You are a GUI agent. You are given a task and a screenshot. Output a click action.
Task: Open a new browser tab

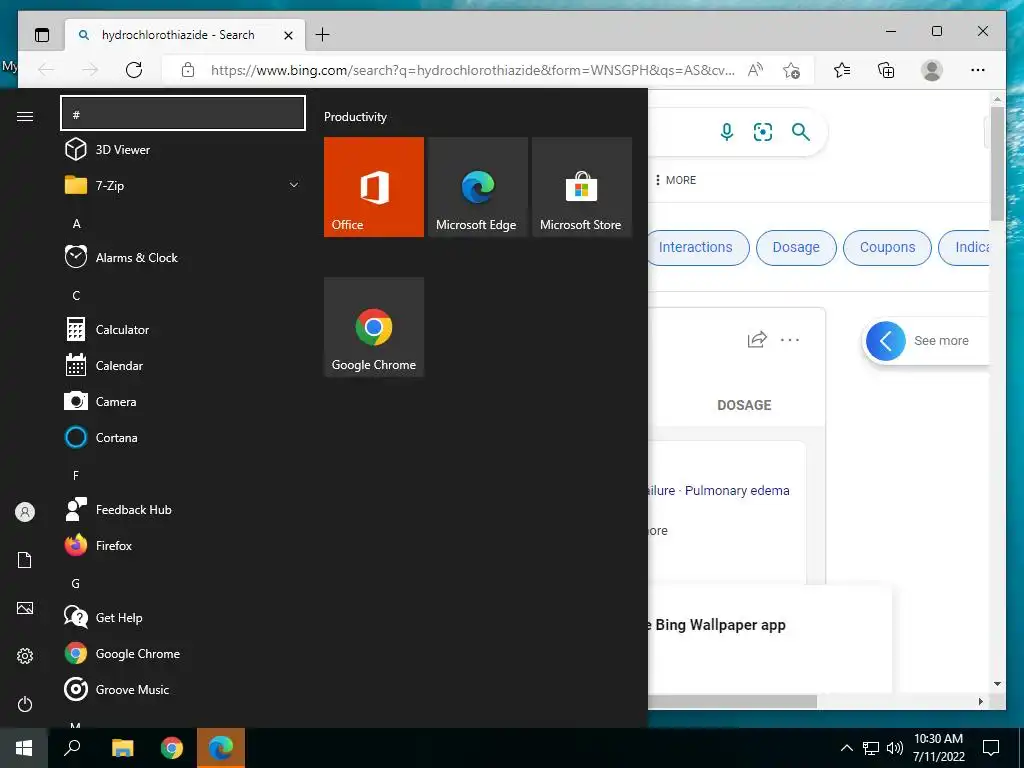coord(323,35)
